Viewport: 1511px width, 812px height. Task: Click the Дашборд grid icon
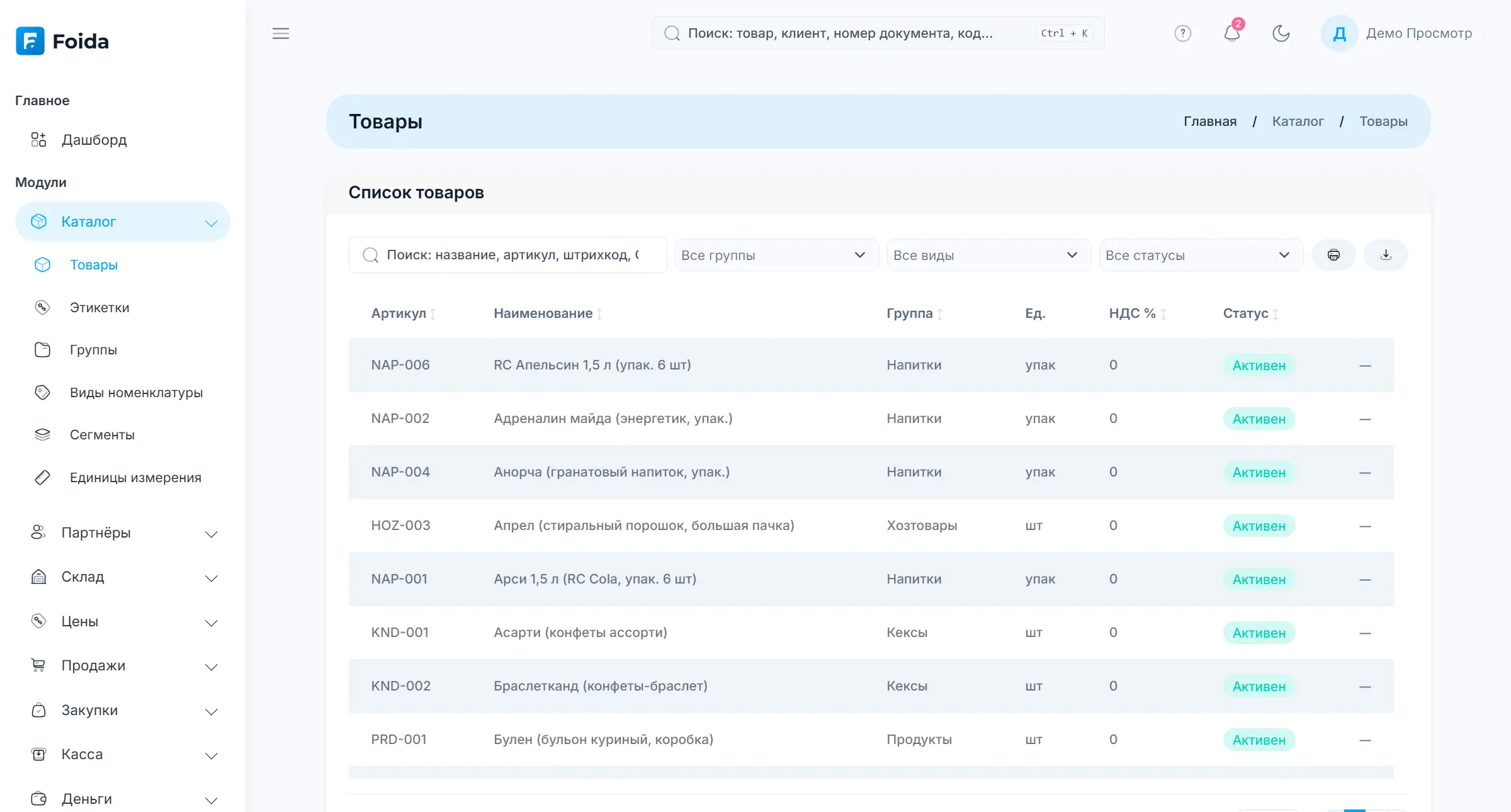[x=38, y=140]
